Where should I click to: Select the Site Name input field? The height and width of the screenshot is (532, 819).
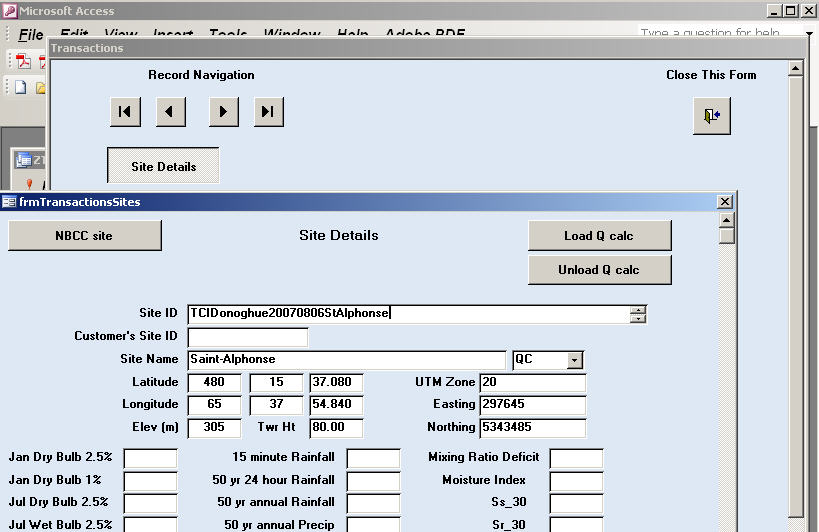tap(346, 360)
